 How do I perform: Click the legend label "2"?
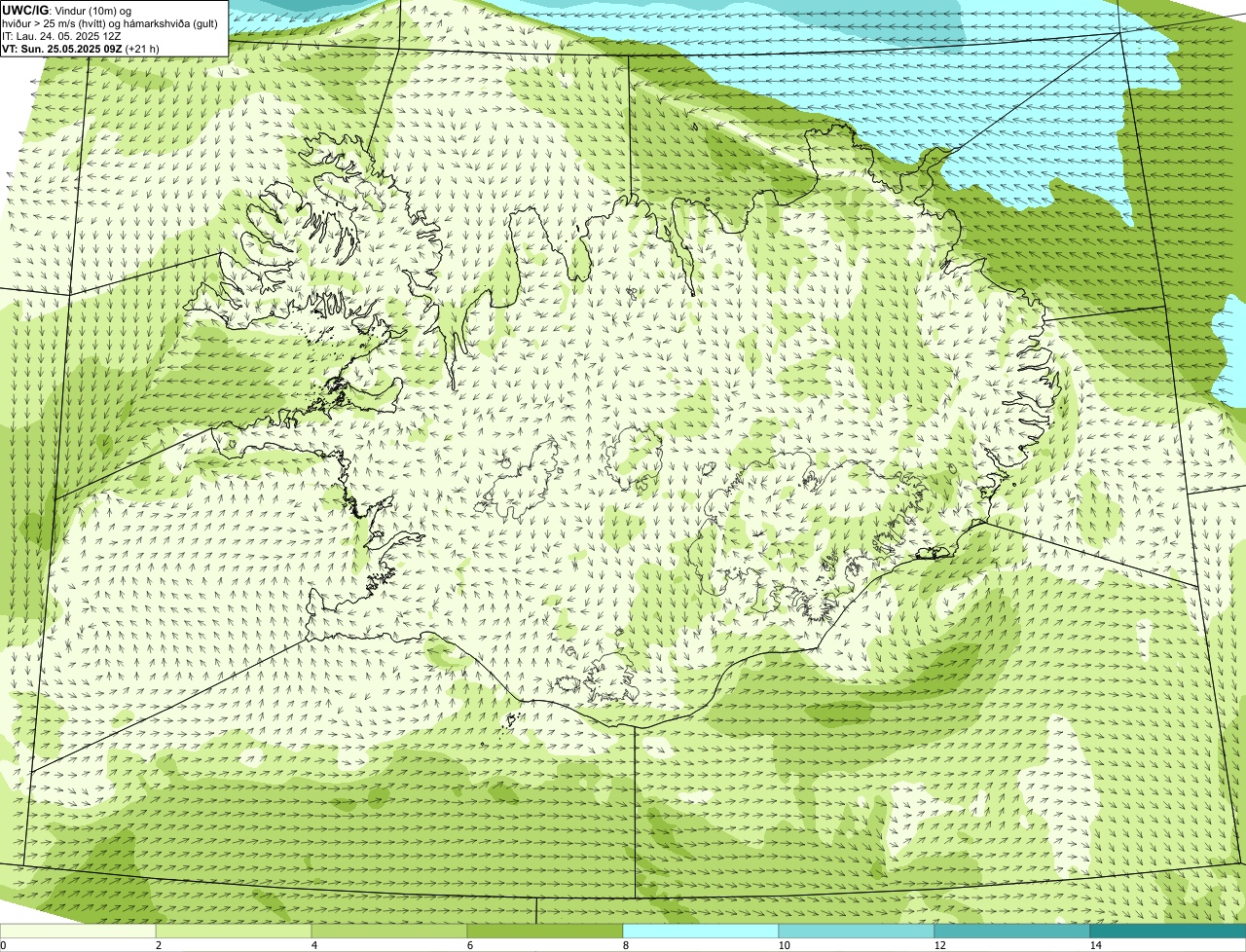tap(158, 945)
